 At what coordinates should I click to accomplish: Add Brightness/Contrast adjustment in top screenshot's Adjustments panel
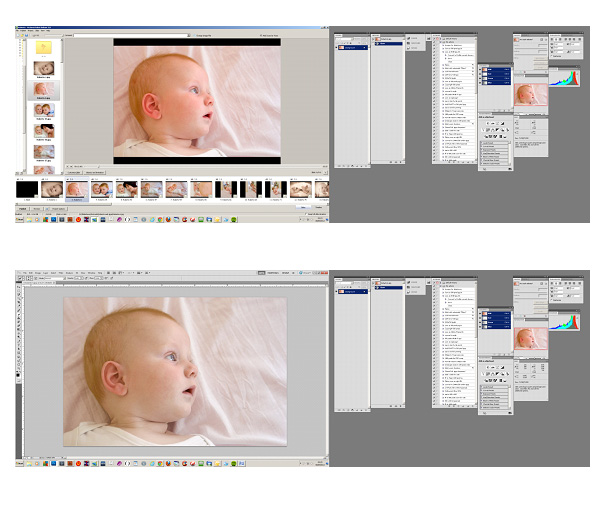pyautogui.click(x=488, y=123)
